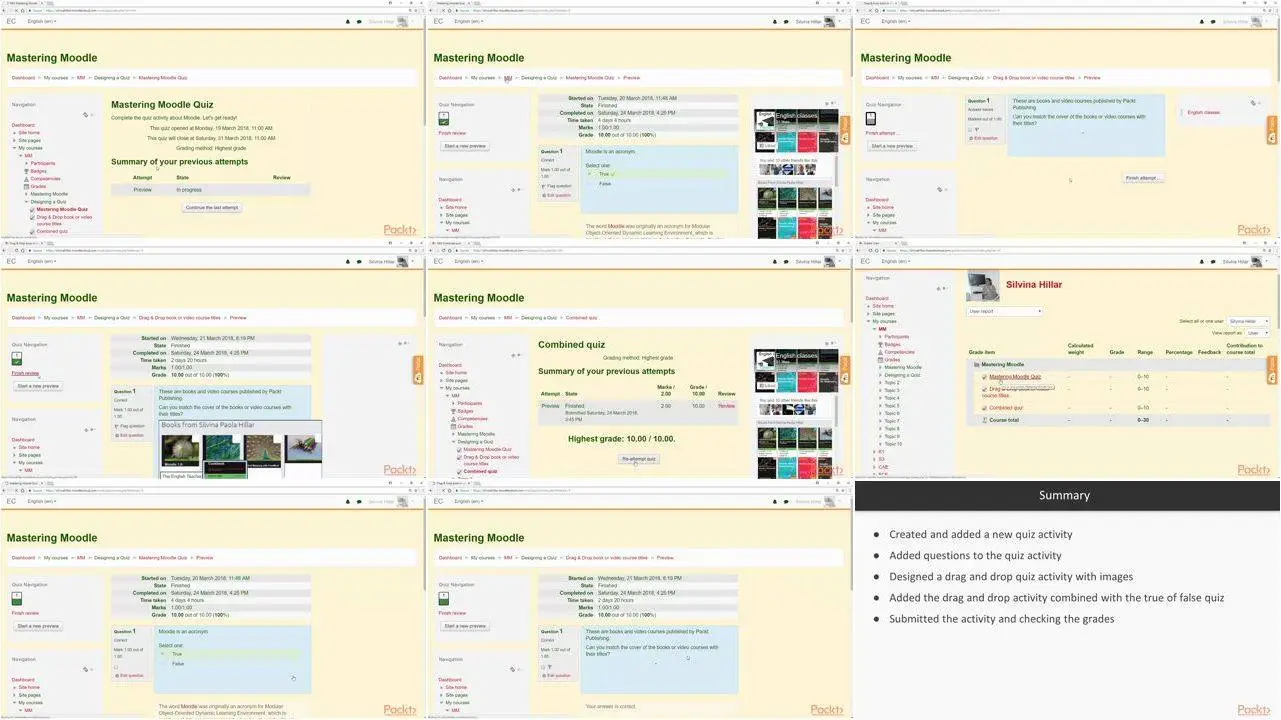Click 'Created and added a new quiz activity' text
The height and width of the screenshot is (720, 1281).
click(x=980, y=534)
